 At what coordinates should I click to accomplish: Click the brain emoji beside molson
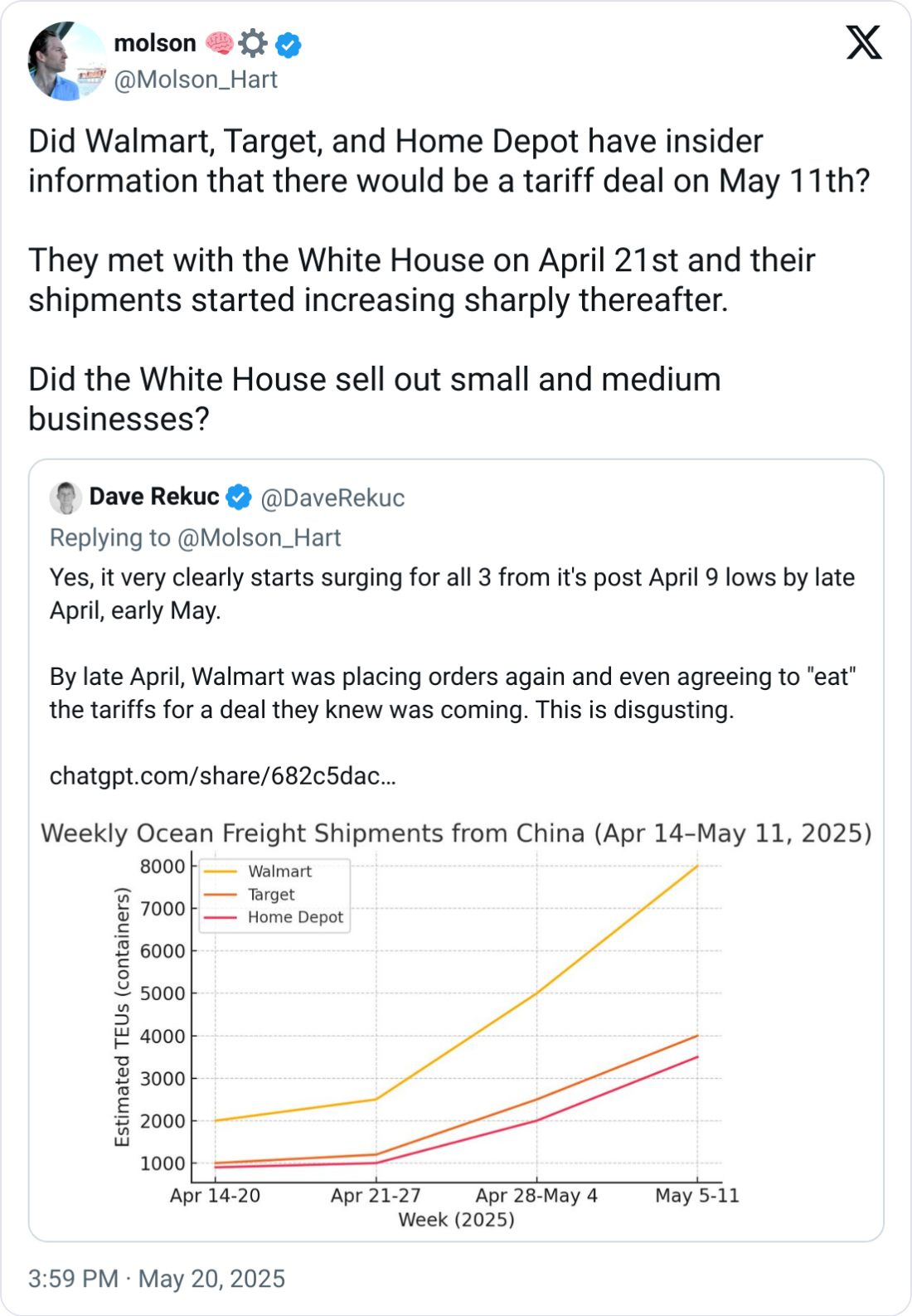219,43
